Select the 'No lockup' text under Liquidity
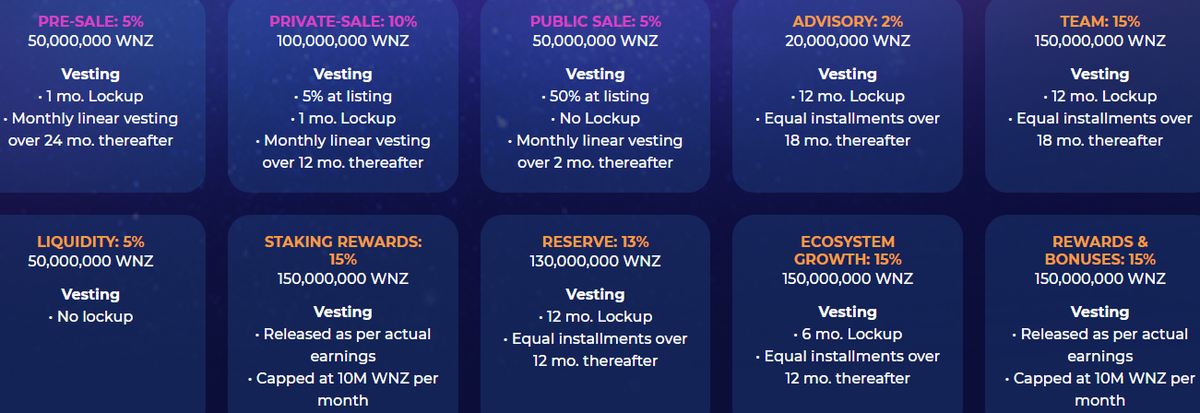This screenshot has height=413, width=1200. pos(91,317)
